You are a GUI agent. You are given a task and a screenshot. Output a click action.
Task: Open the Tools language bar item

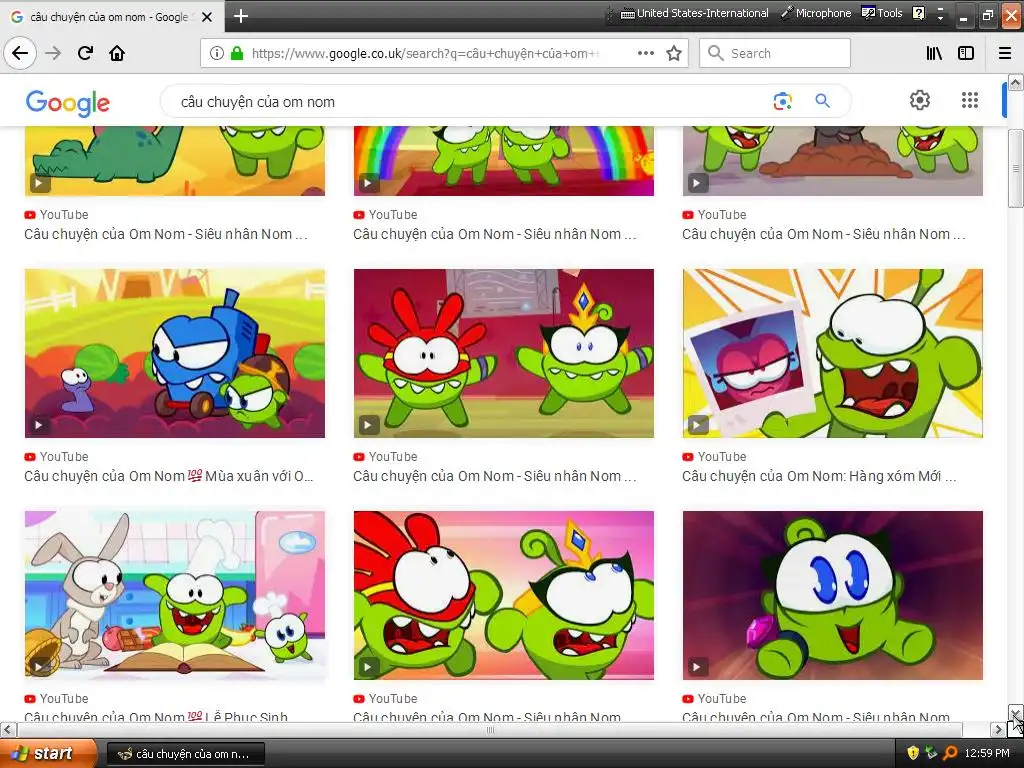882,13
